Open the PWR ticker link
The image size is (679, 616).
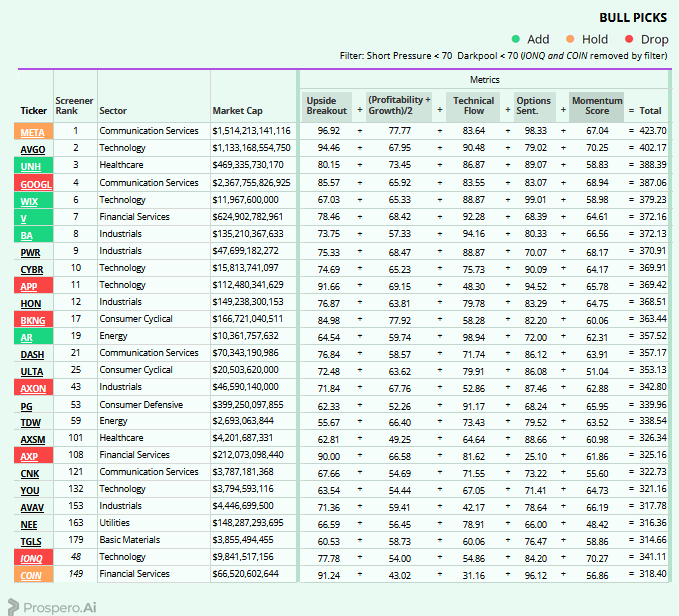point(30,252)
